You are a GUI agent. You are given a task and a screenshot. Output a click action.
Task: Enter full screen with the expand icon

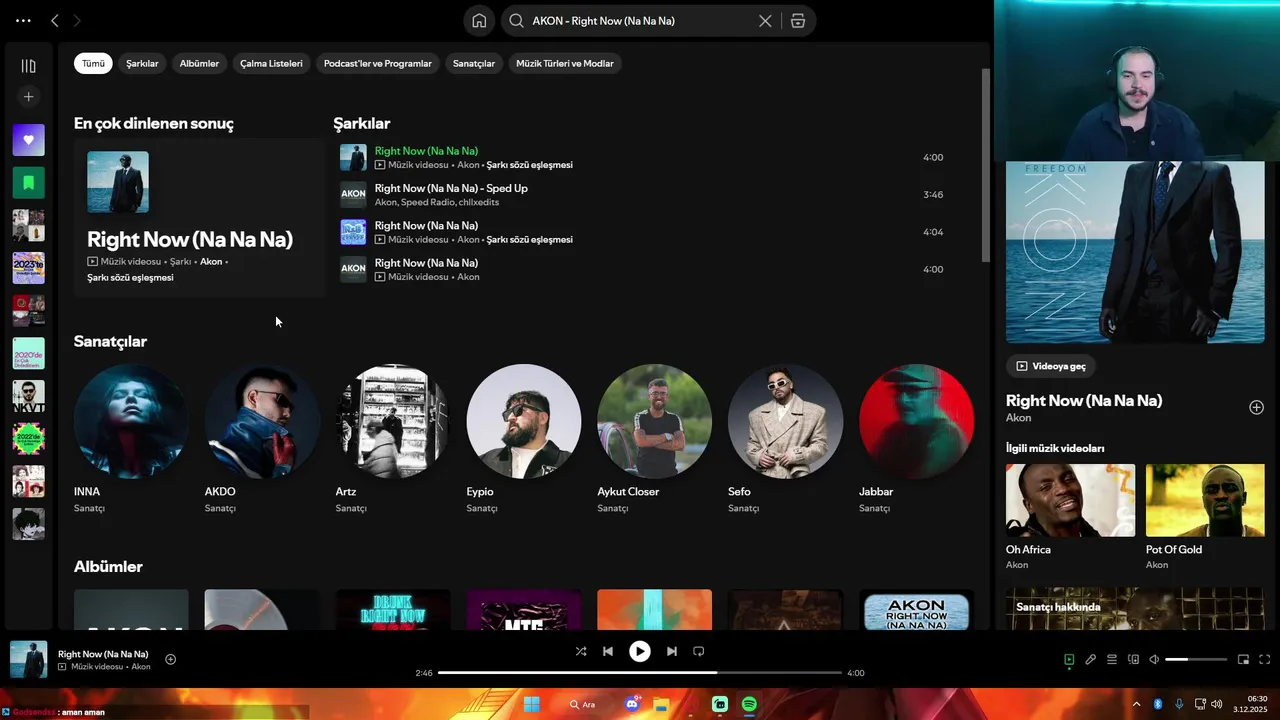coord(1265,659)
